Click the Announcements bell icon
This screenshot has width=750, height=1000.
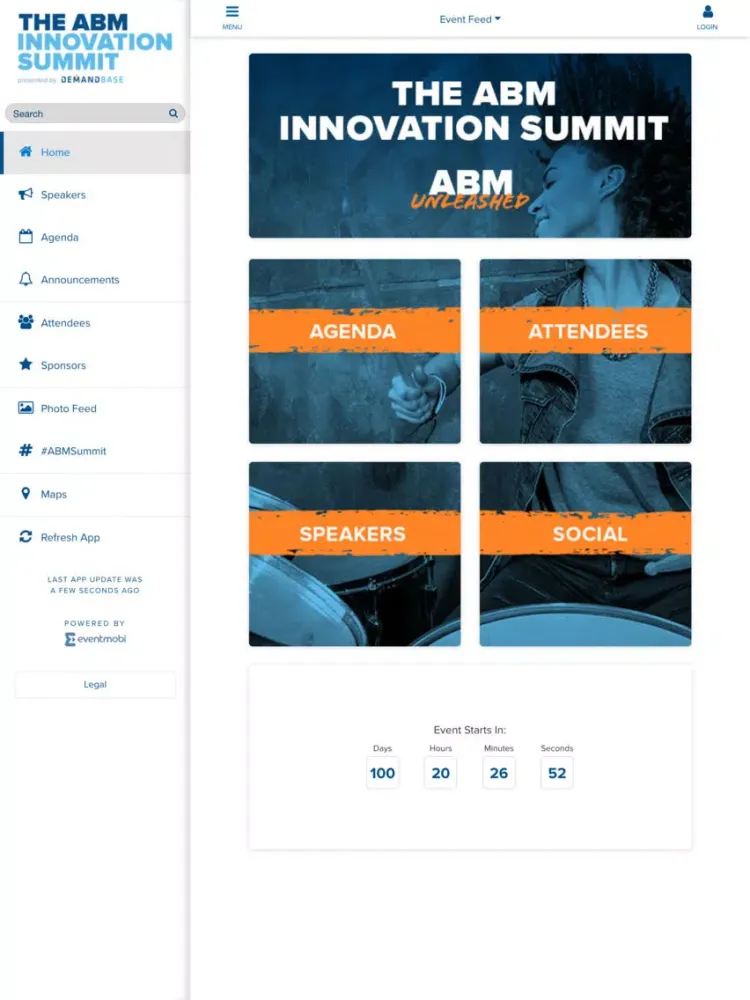click(26, 279)
